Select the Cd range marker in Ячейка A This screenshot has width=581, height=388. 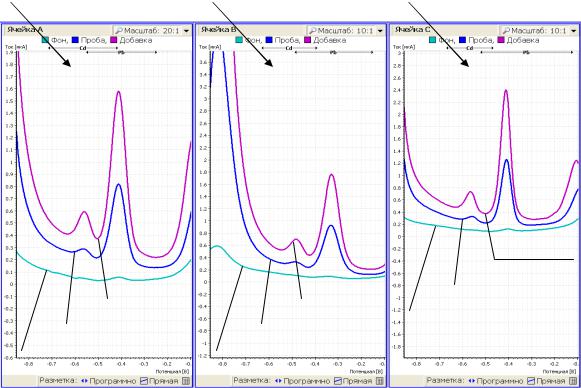click(83, 48)
